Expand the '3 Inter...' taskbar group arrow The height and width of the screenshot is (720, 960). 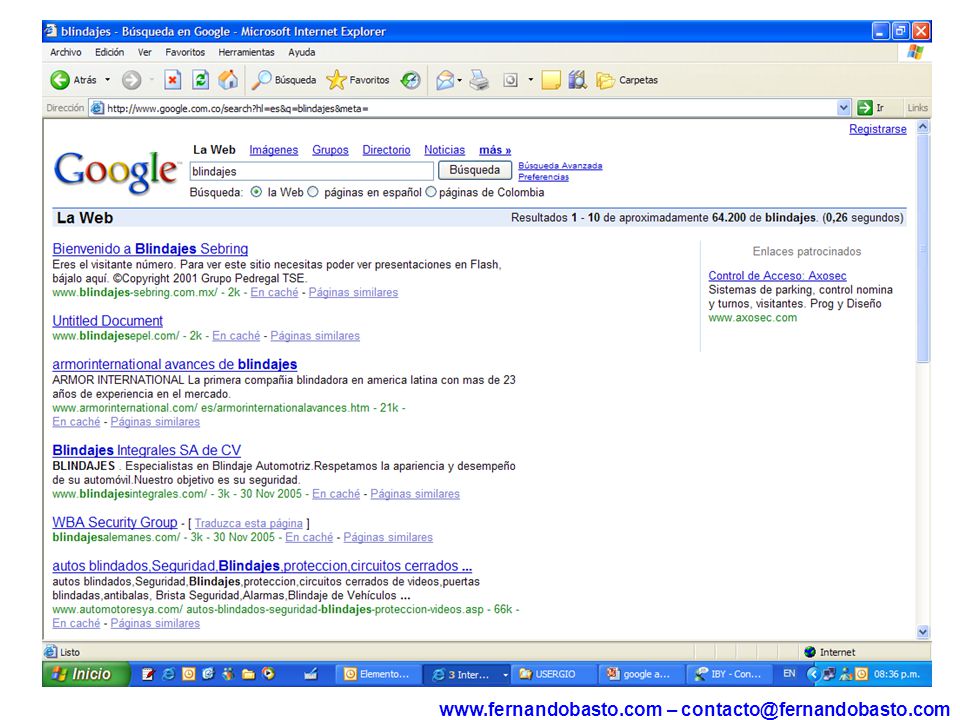point(505,674)
